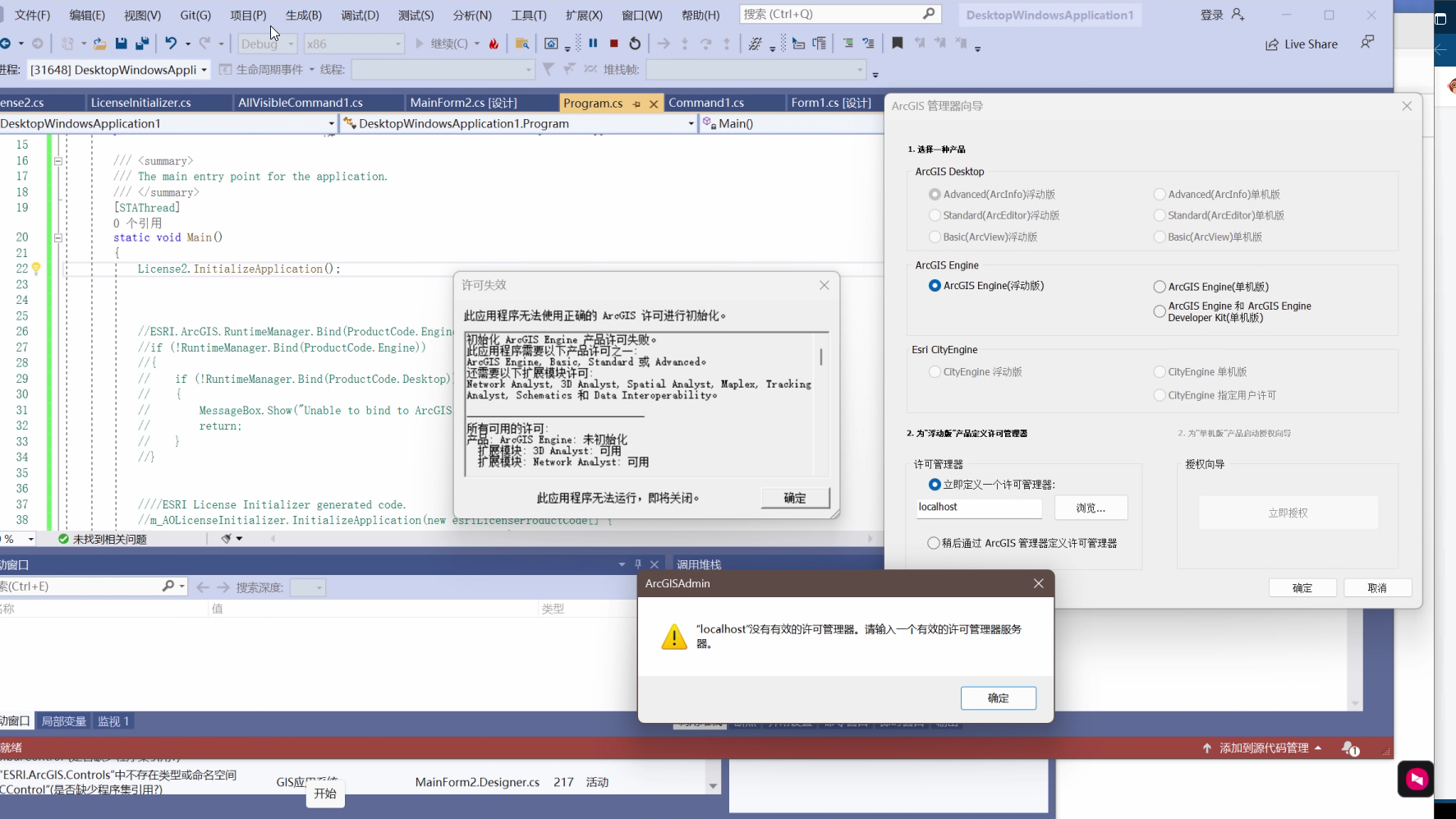Click the bookmark toggle icon in the toolbar
This screenshot has height=819, width=1456.
click(898, 44)
